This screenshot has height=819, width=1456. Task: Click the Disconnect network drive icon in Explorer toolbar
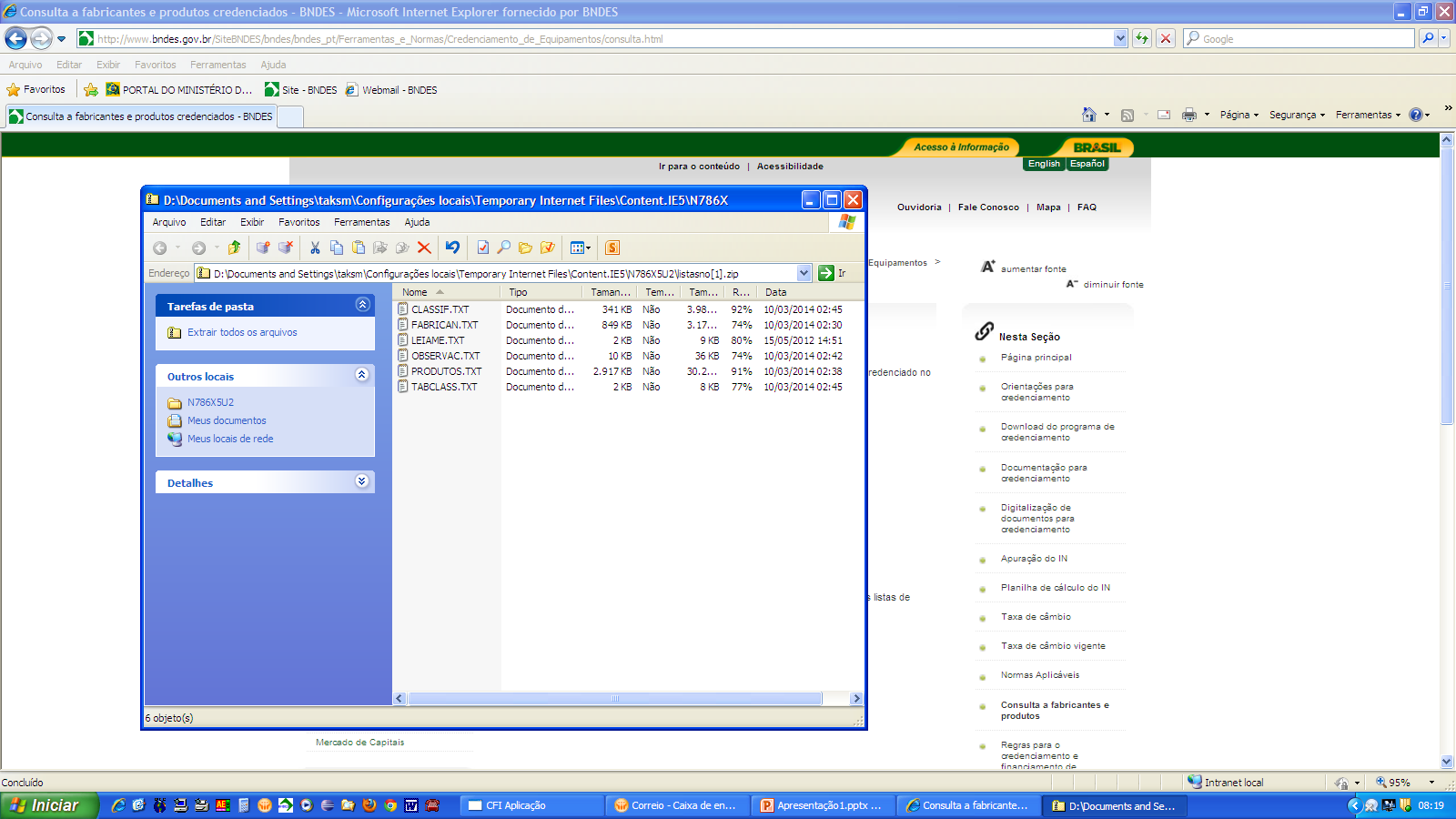coord(285,248)
